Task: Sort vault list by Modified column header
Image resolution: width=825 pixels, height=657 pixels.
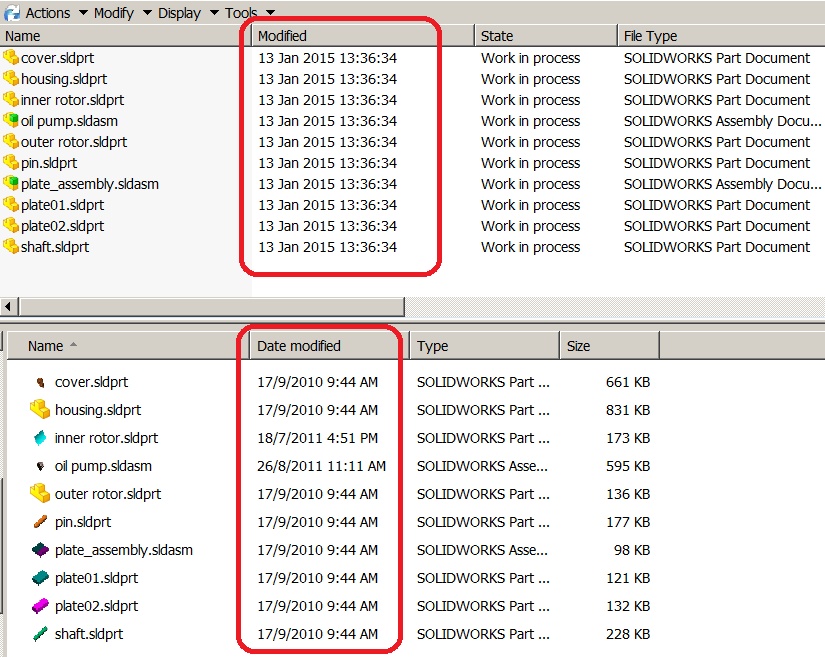Action: tap(363, 36)
